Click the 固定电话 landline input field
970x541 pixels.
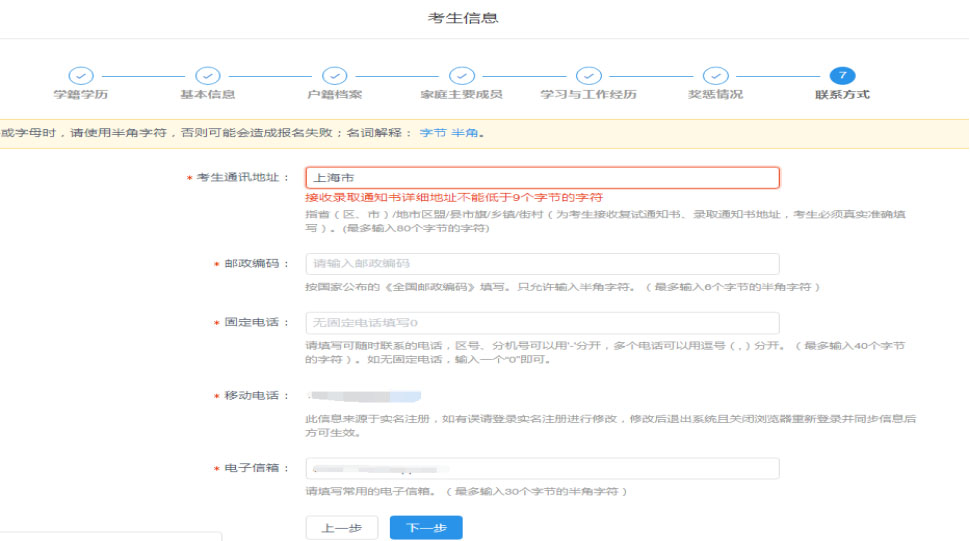[x=542, y=323]
